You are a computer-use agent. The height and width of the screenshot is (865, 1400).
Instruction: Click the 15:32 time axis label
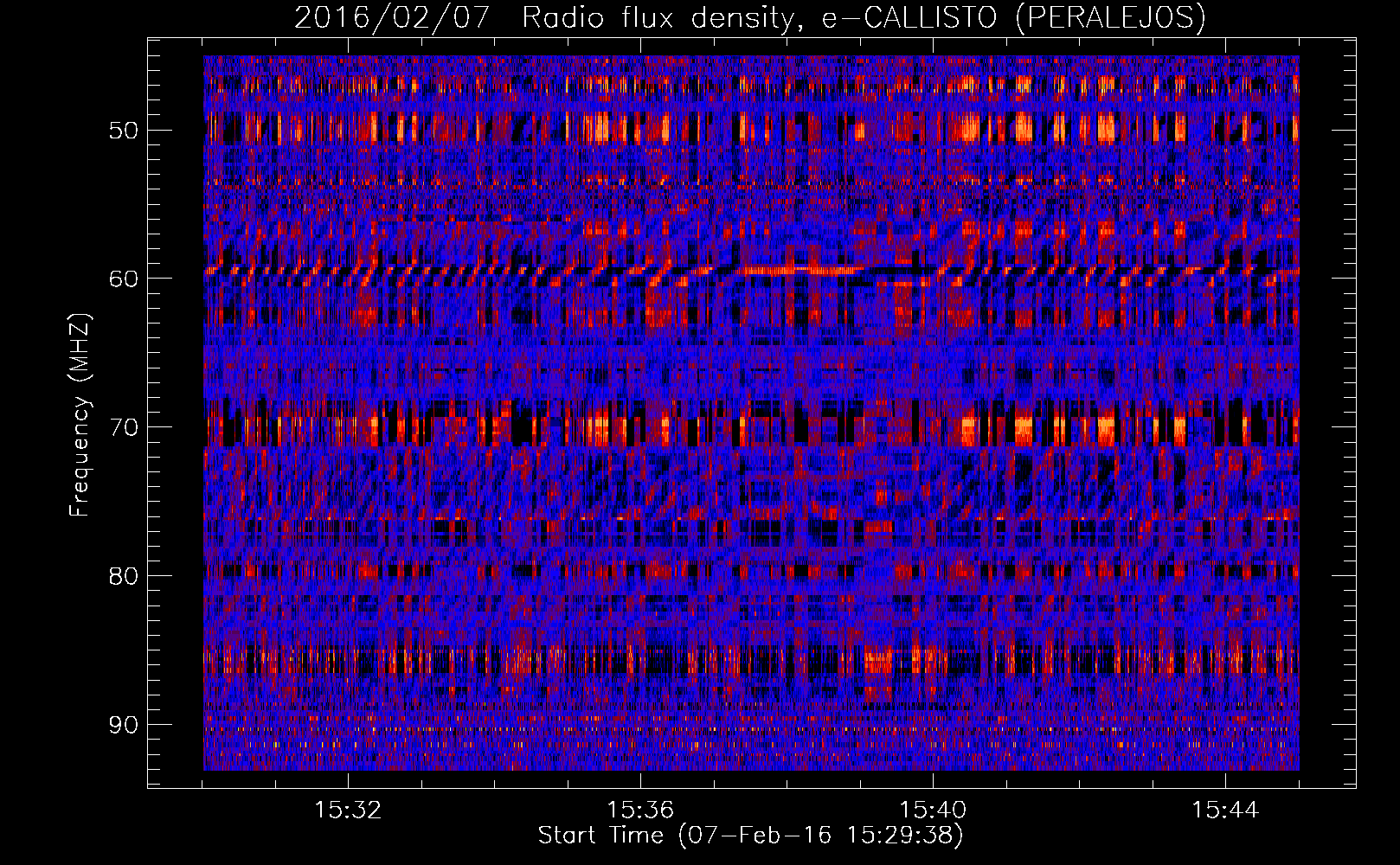348,811
